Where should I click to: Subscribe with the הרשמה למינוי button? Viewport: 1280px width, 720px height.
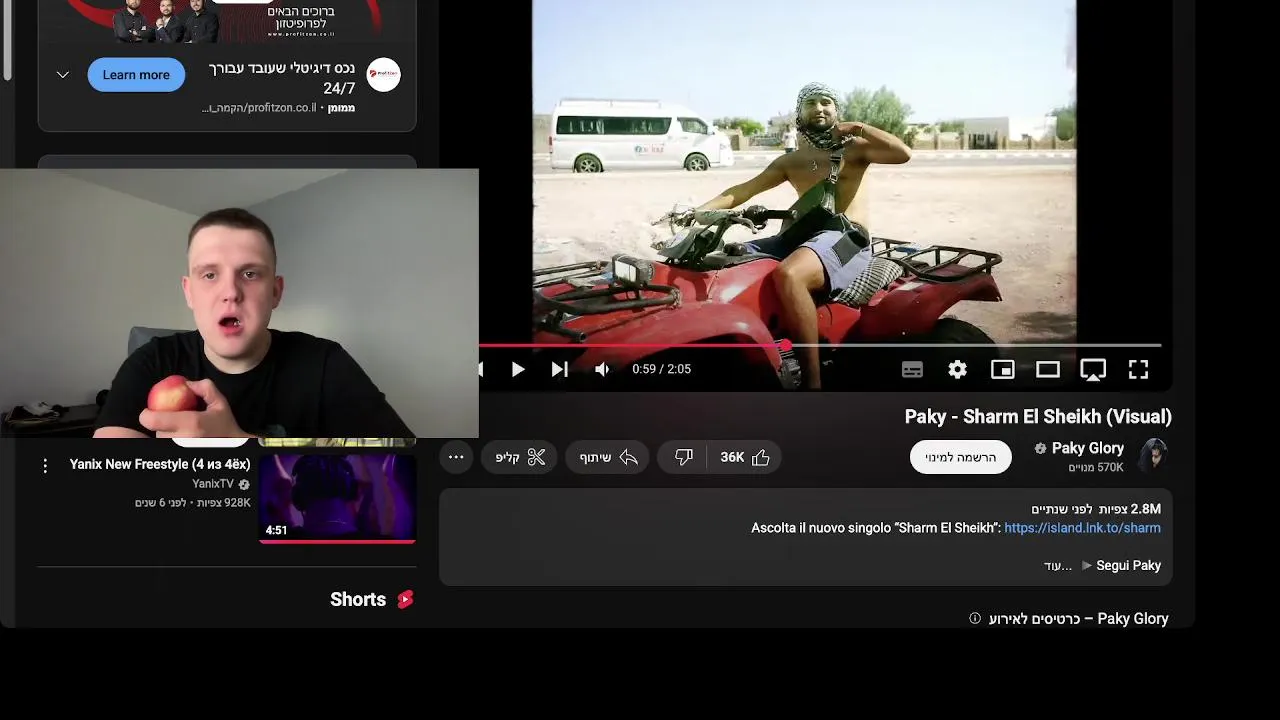(960, 457)
